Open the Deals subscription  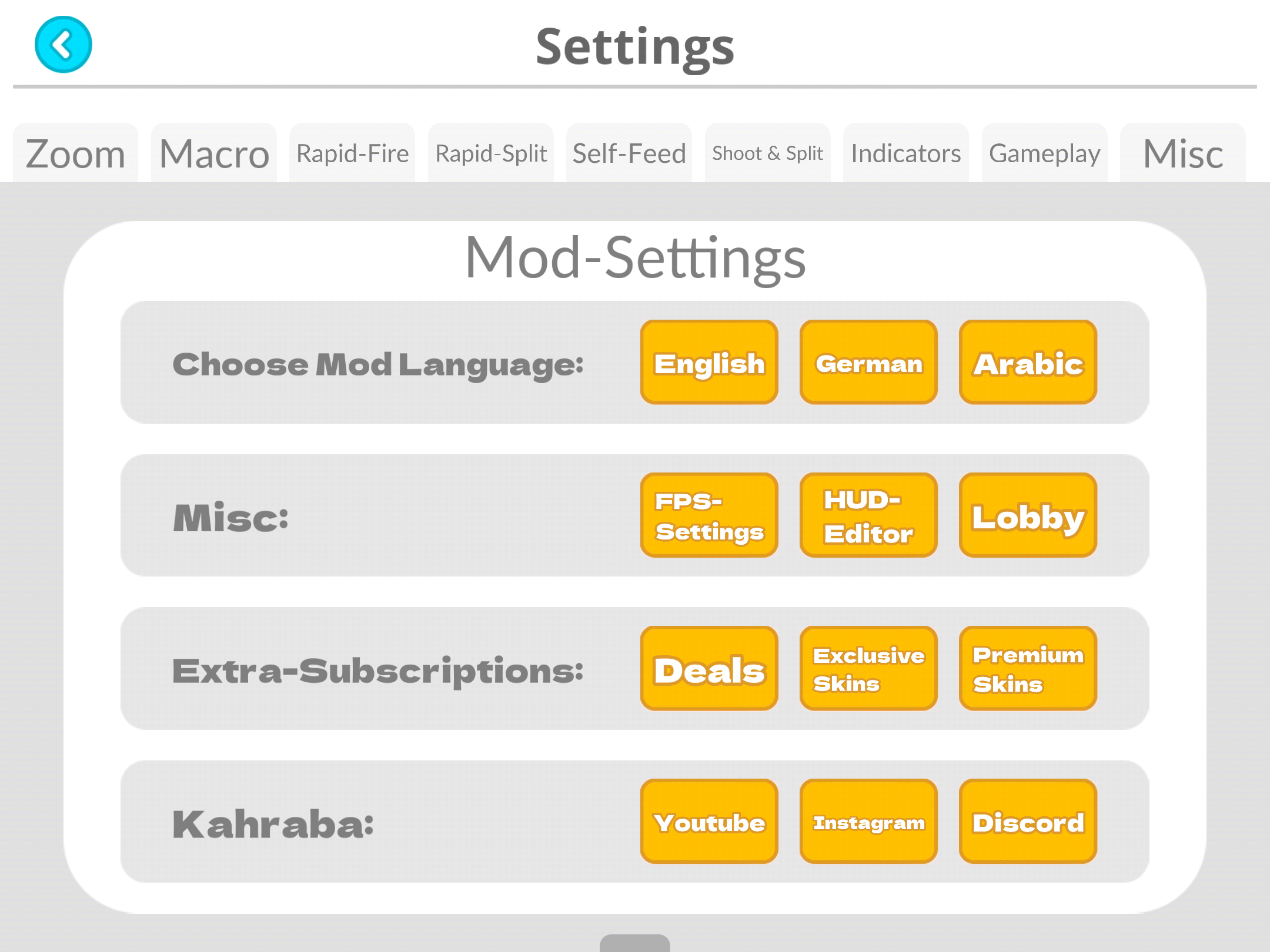(709, 669)
